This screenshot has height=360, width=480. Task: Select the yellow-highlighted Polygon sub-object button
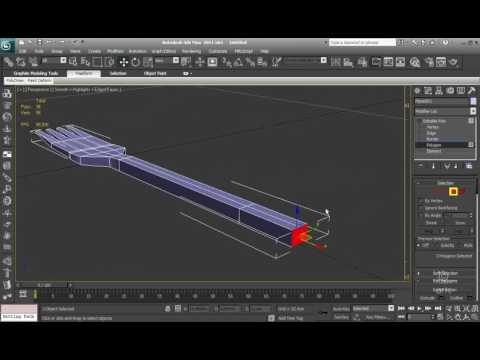click(453, 191)
